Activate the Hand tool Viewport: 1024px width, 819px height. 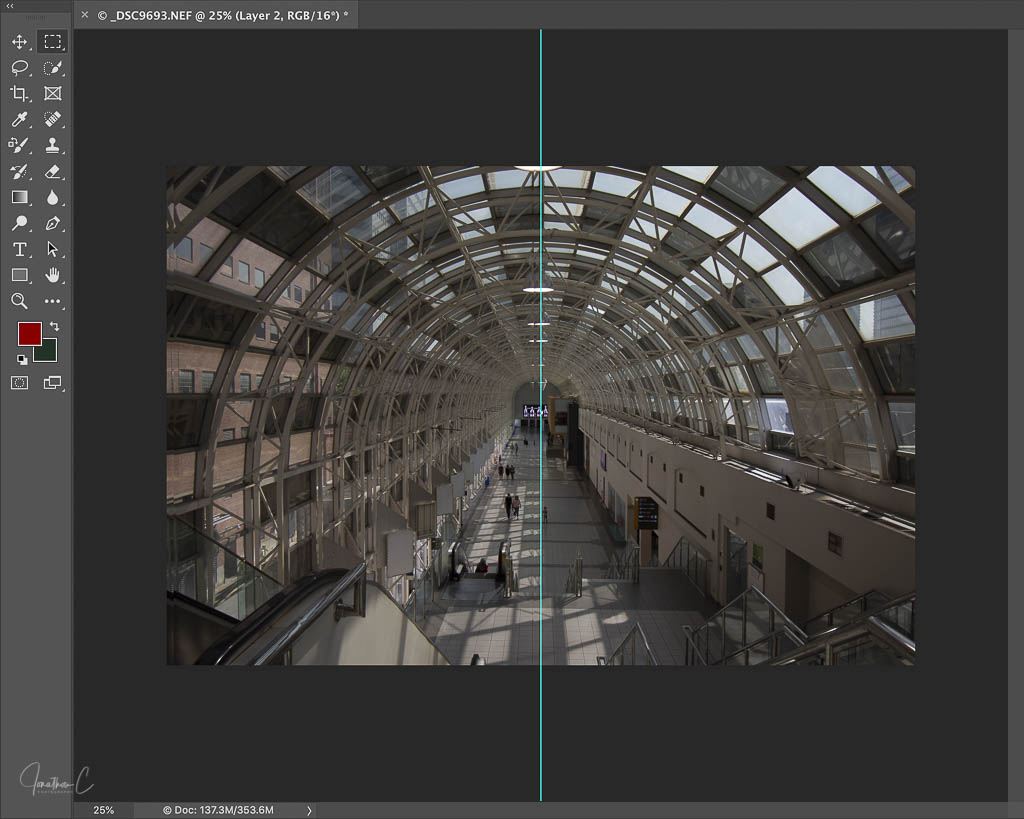point(53,275)
